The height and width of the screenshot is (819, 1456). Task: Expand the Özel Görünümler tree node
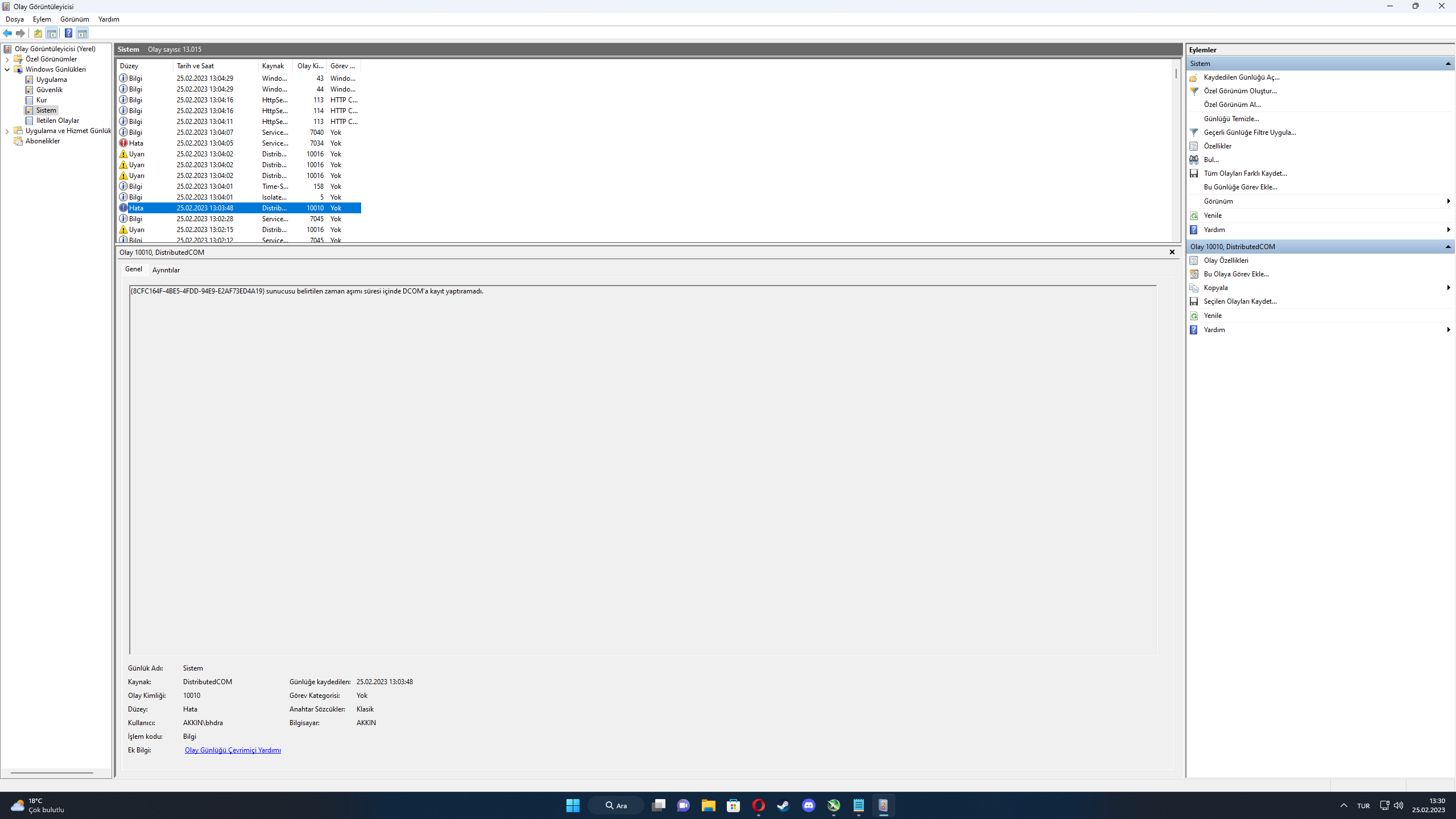7,59
